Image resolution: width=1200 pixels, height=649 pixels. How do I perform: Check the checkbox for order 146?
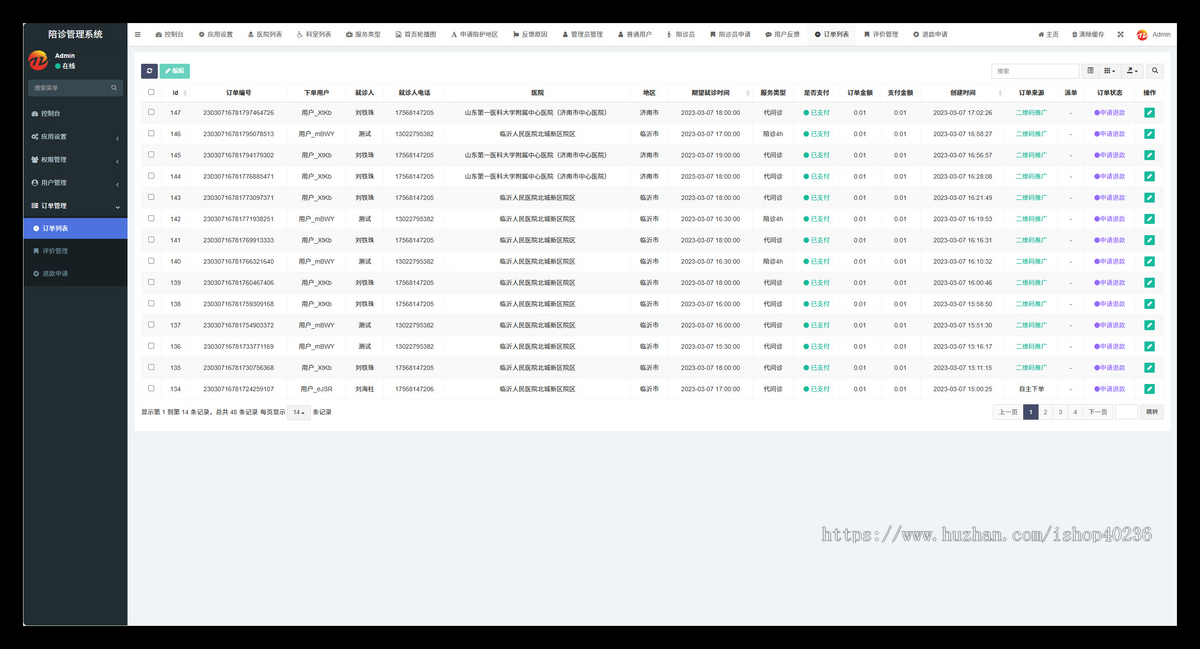pyautogui.click(x=151, y=133)
